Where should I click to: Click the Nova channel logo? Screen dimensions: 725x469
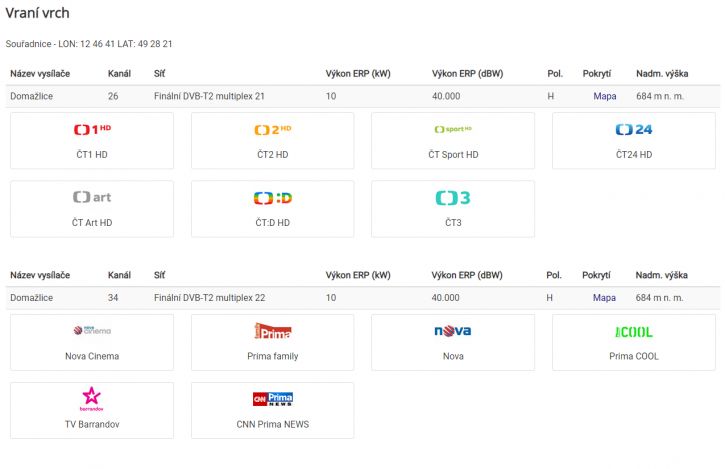[x=453, y=331]
